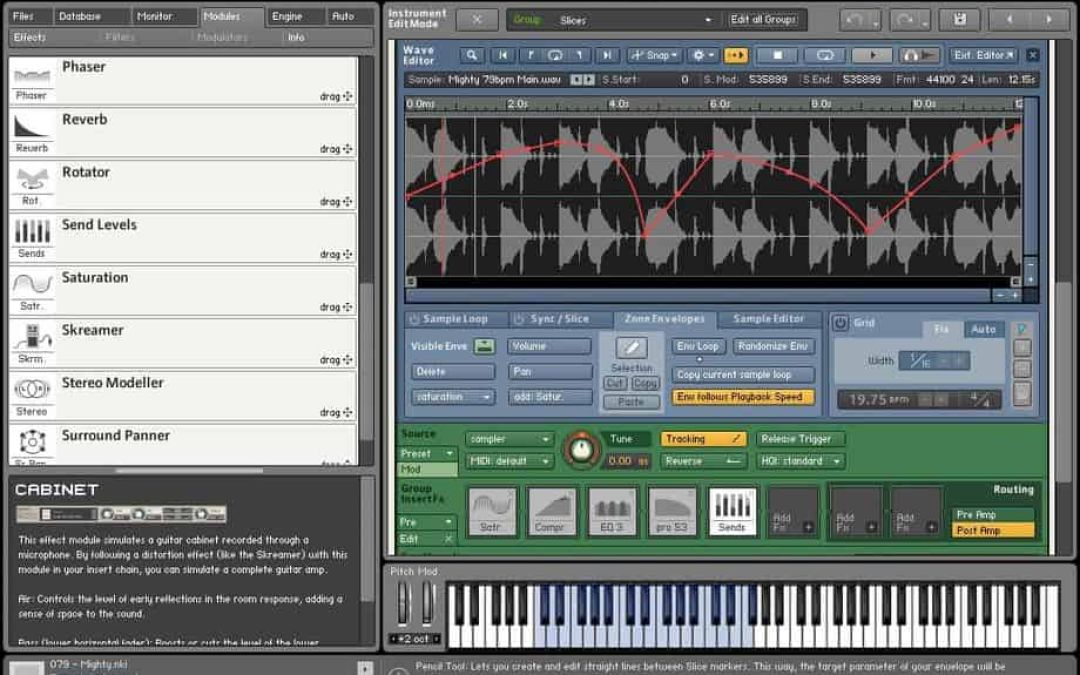Open the HQI: standard dropdown
The width and height of the screenshot is (1080, 675).
coord(800,461)
